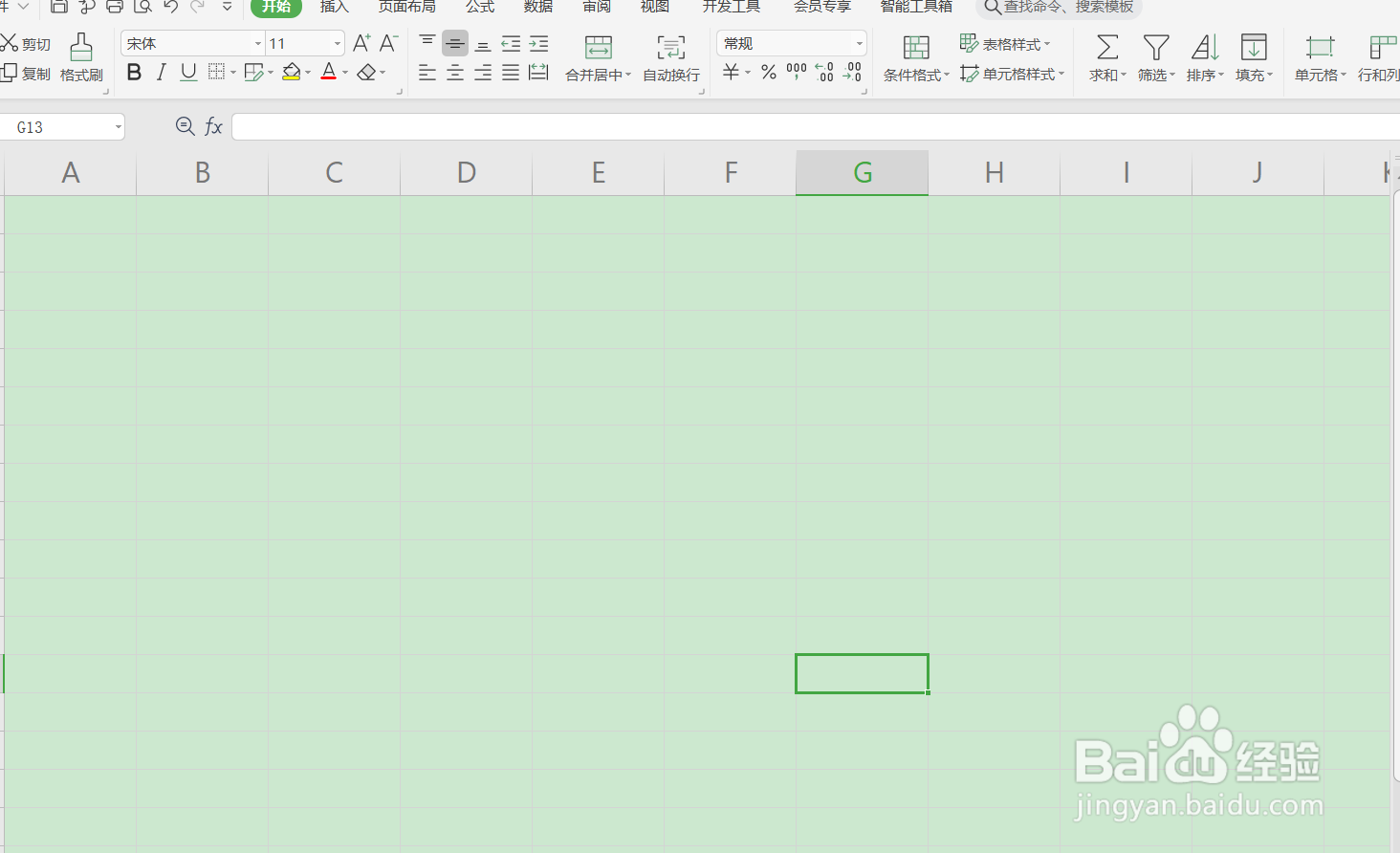1400x853 pixels.
Task: Click the percent style icon
Action: coord(769,73)
